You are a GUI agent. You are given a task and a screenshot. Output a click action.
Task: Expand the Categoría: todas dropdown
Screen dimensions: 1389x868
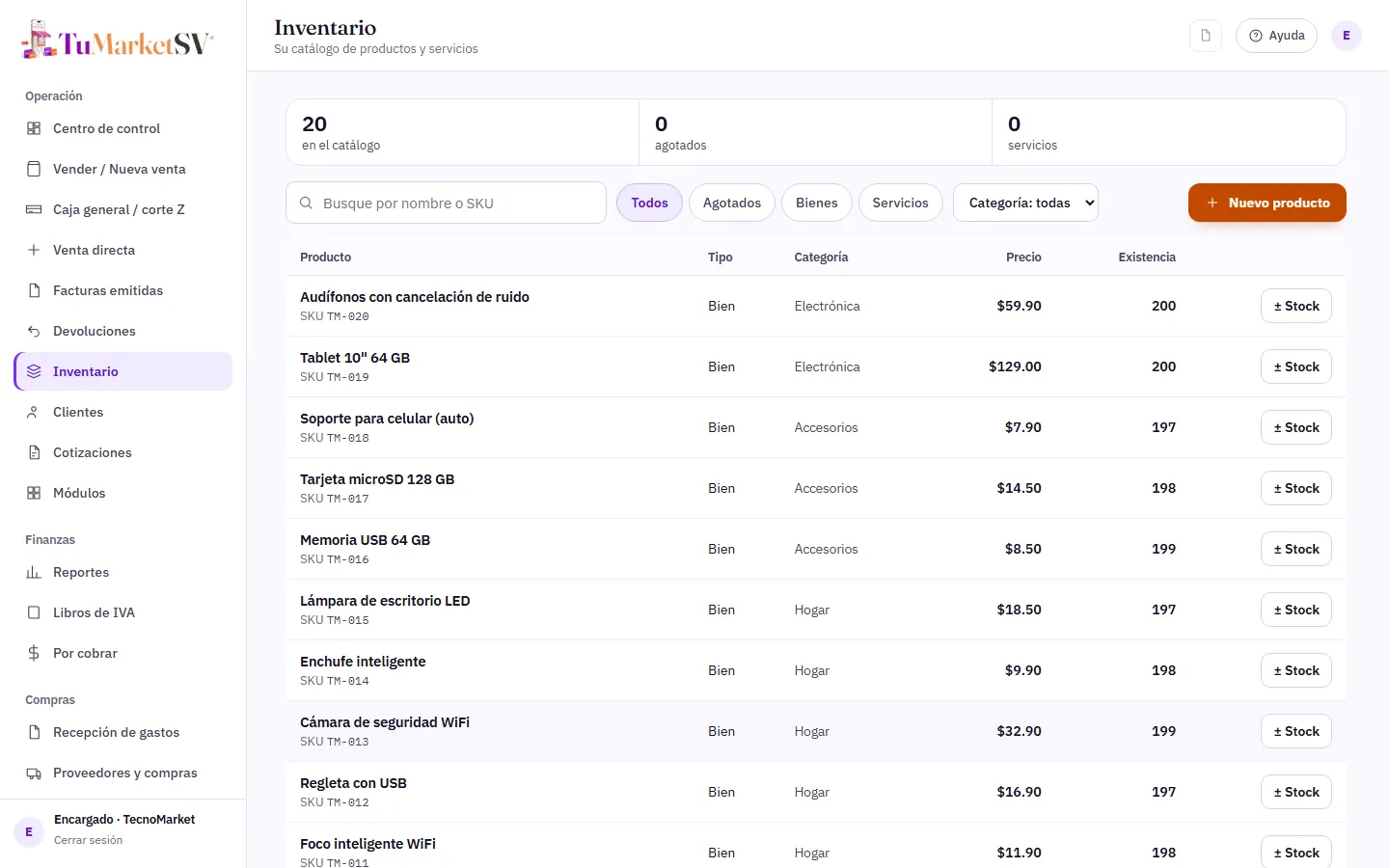[x=1025, y=203]
